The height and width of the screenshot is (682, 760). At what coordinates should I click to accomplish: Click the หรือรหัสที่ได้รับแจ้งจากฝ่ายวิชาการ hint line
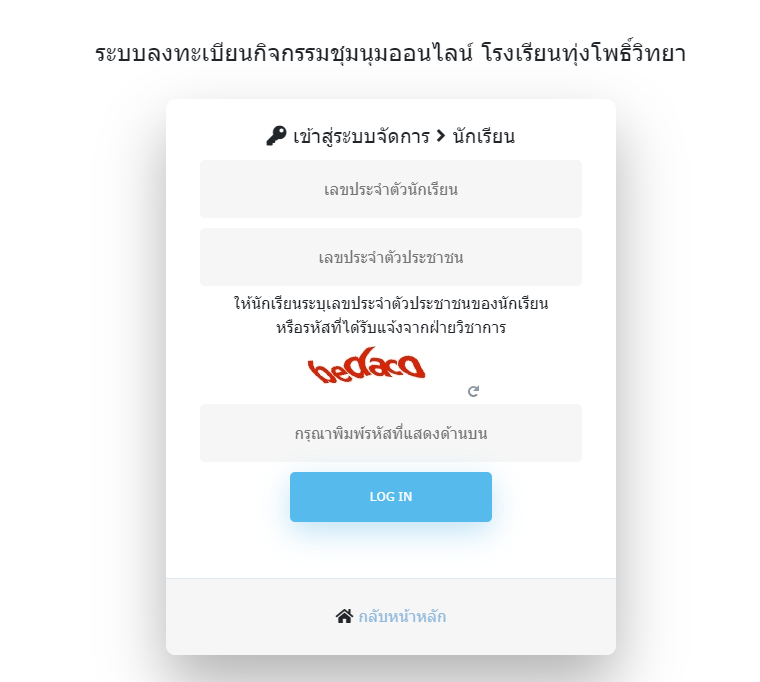391,328
